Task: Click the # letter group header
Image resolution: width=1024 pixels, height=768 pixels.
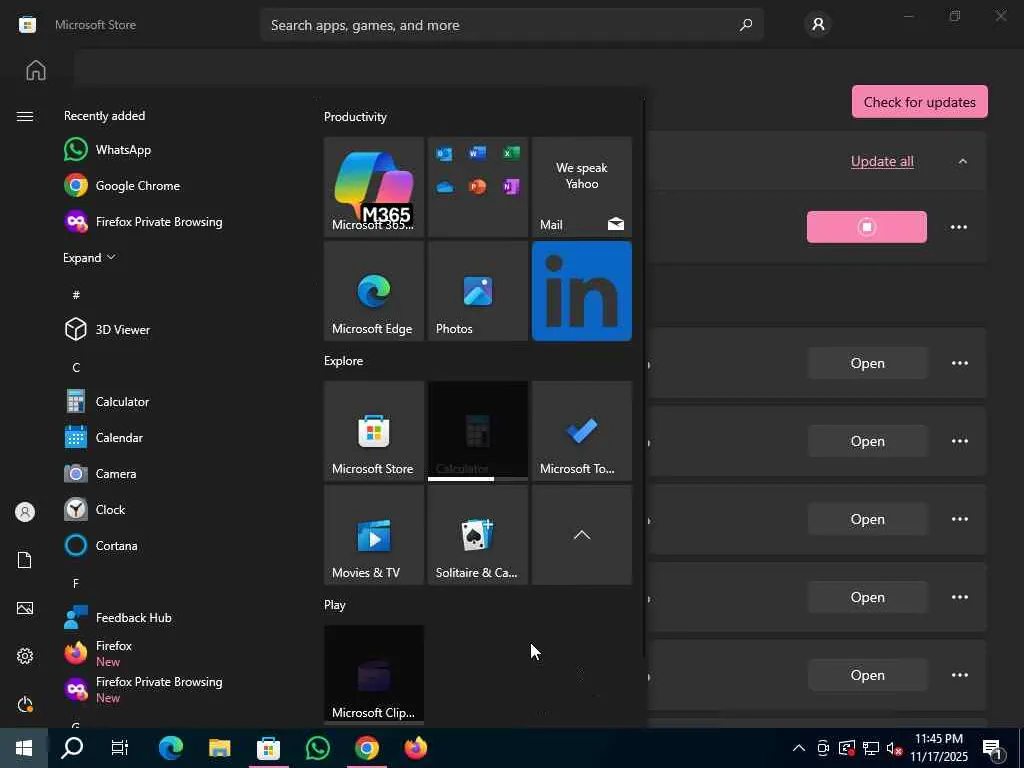Action: (76, 295)
